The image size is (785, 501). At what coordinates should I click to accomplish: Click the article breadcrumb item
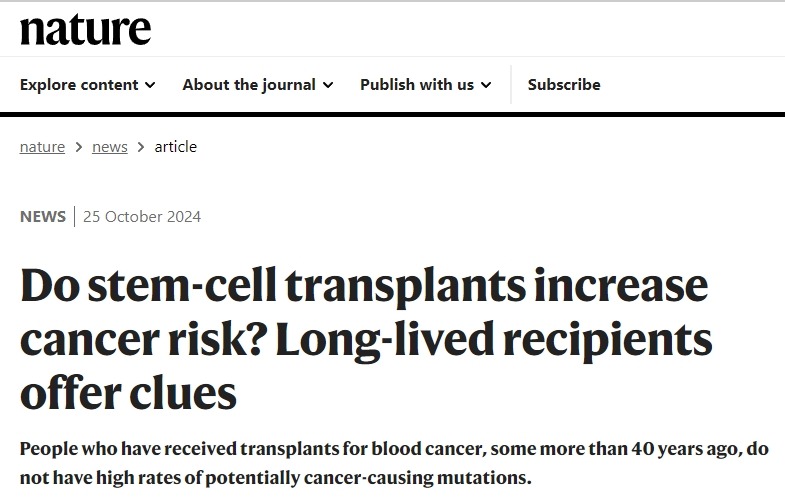[175, 147]
